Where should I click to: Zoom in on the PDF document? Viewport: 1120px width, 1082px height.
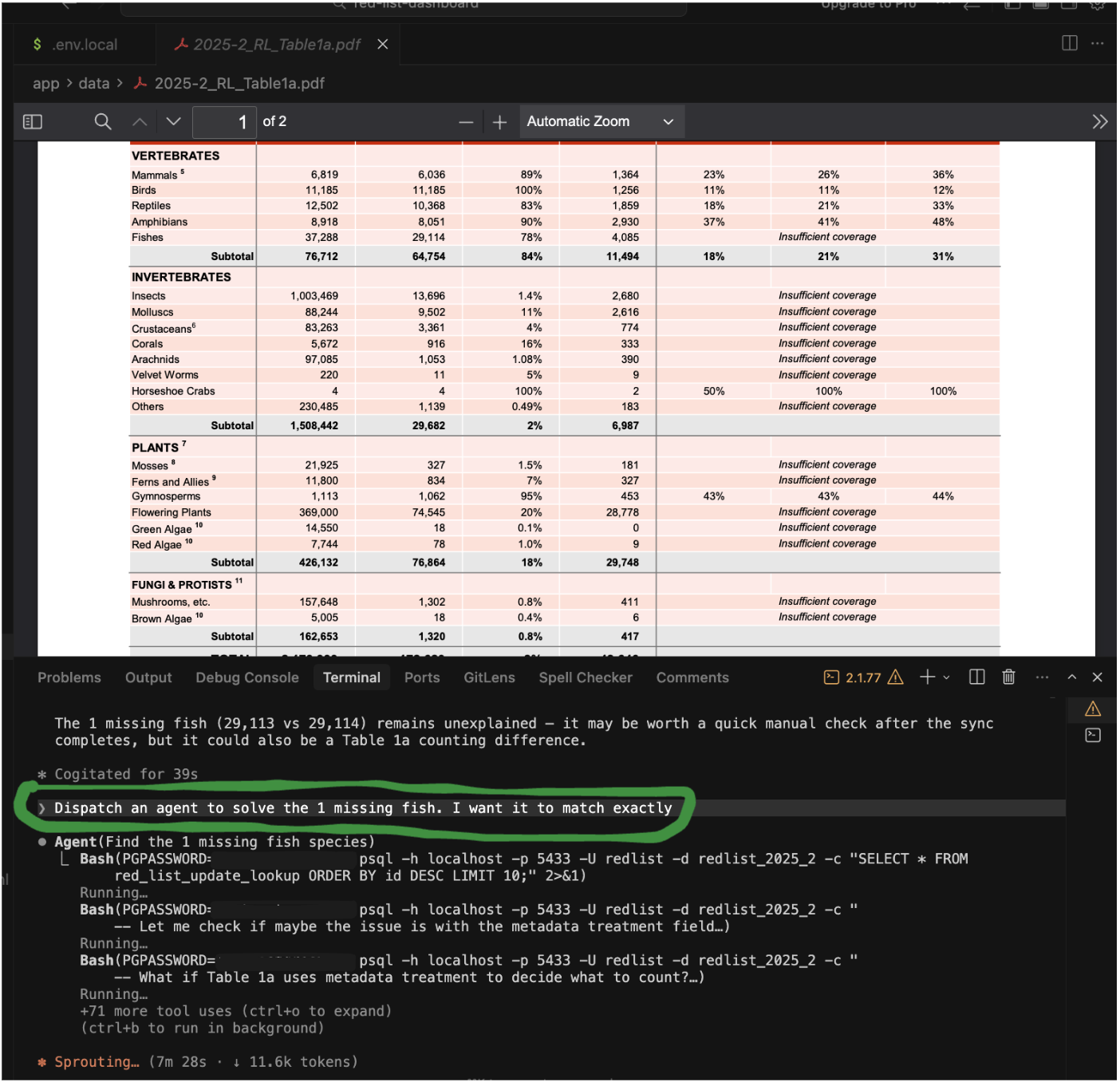(499, 122)
